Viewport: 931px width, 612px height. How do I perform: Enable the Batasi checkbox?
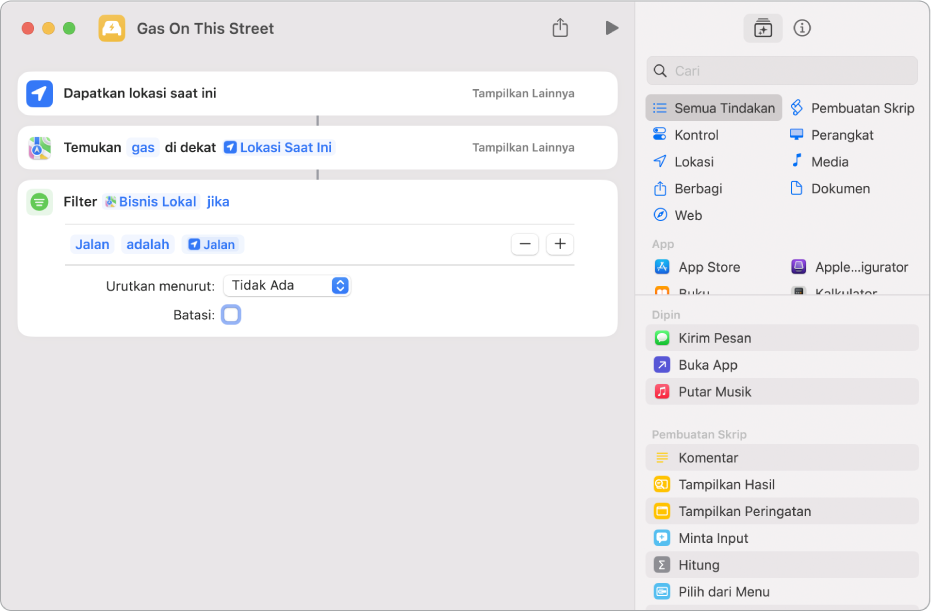pyautogui.click(x=231, y=314)
